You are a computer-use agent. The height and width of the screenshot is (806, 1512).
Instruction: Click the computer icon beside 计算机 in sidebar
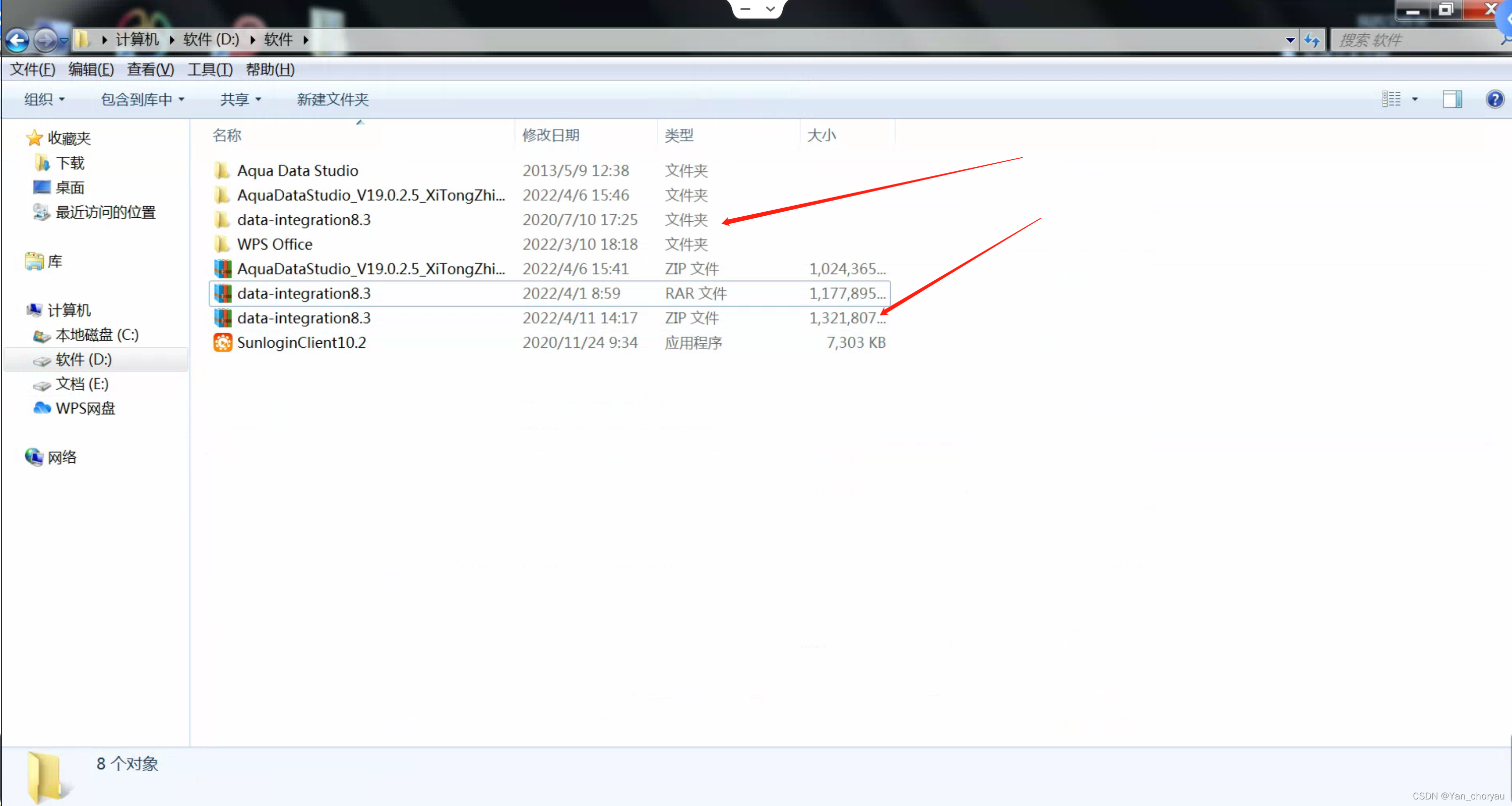tap(34, 309)
